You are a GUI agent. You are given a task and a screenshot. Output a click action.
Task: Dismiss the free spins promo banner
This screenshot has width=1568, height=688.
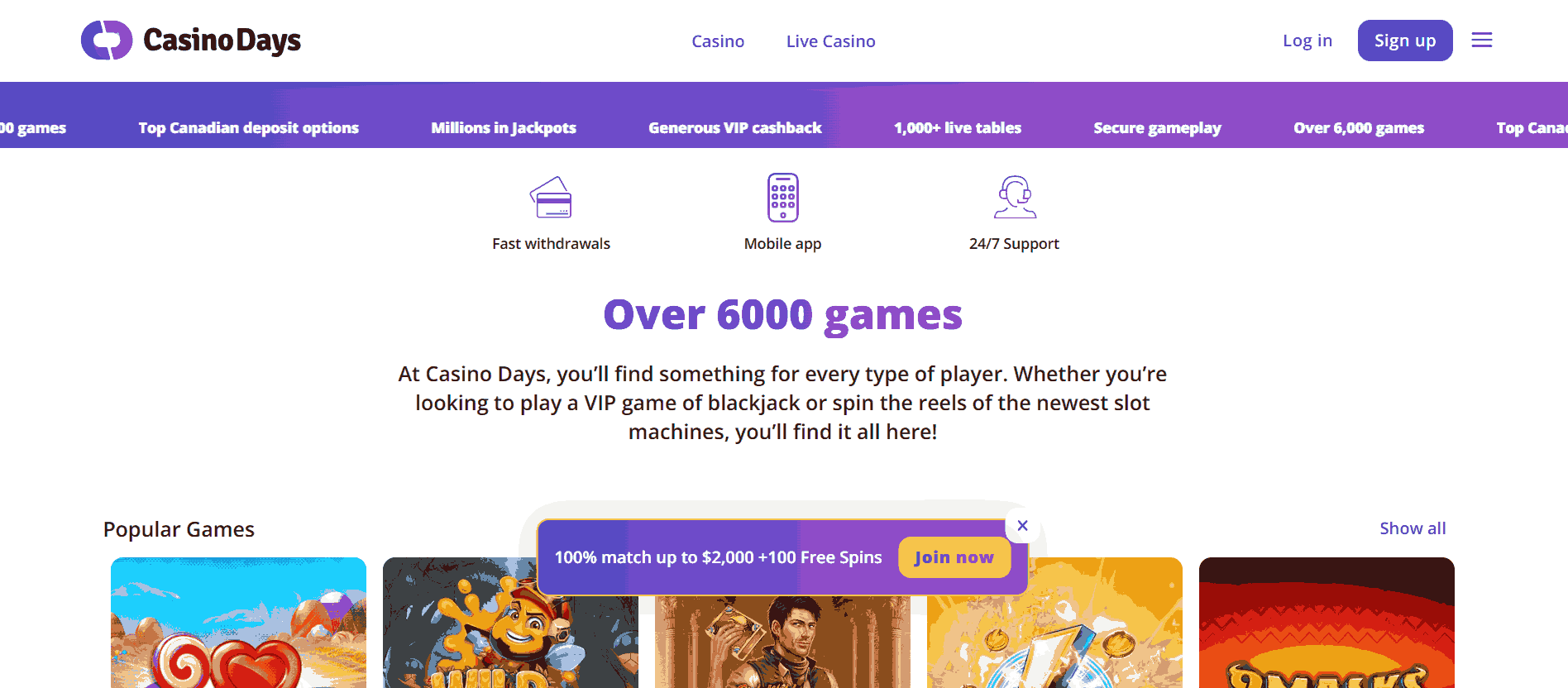pyautogui.click(x=1022, y=526)
